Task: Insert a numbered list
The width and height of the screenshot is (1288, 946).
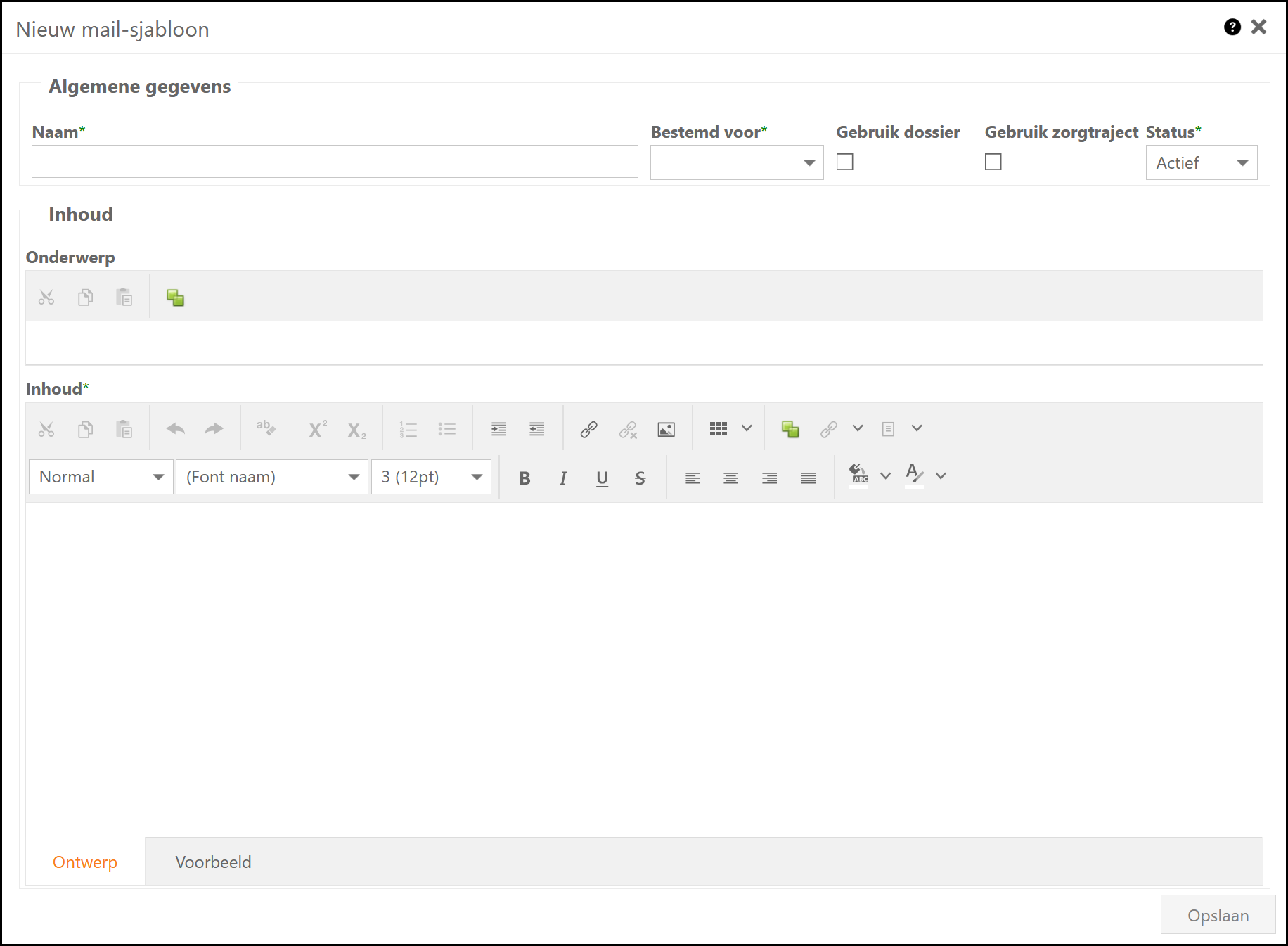Action: click(x=408, y=429)
